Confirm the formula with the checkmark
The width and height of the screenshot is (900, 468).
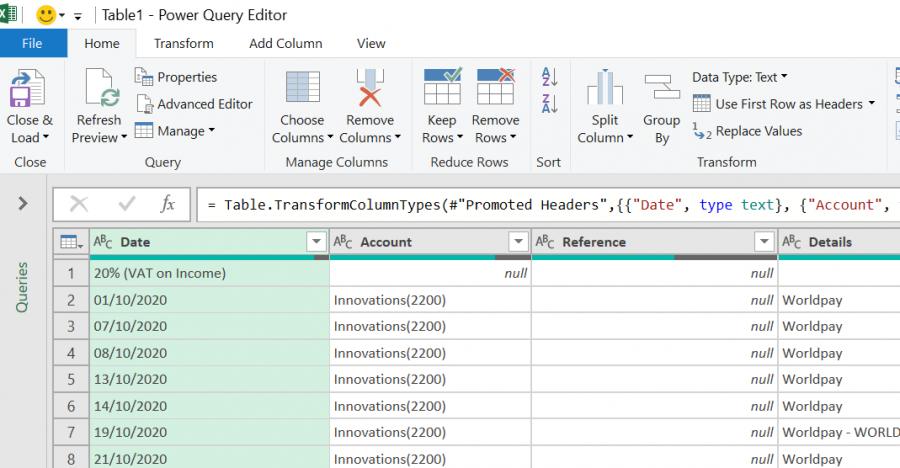click(126, 203)
